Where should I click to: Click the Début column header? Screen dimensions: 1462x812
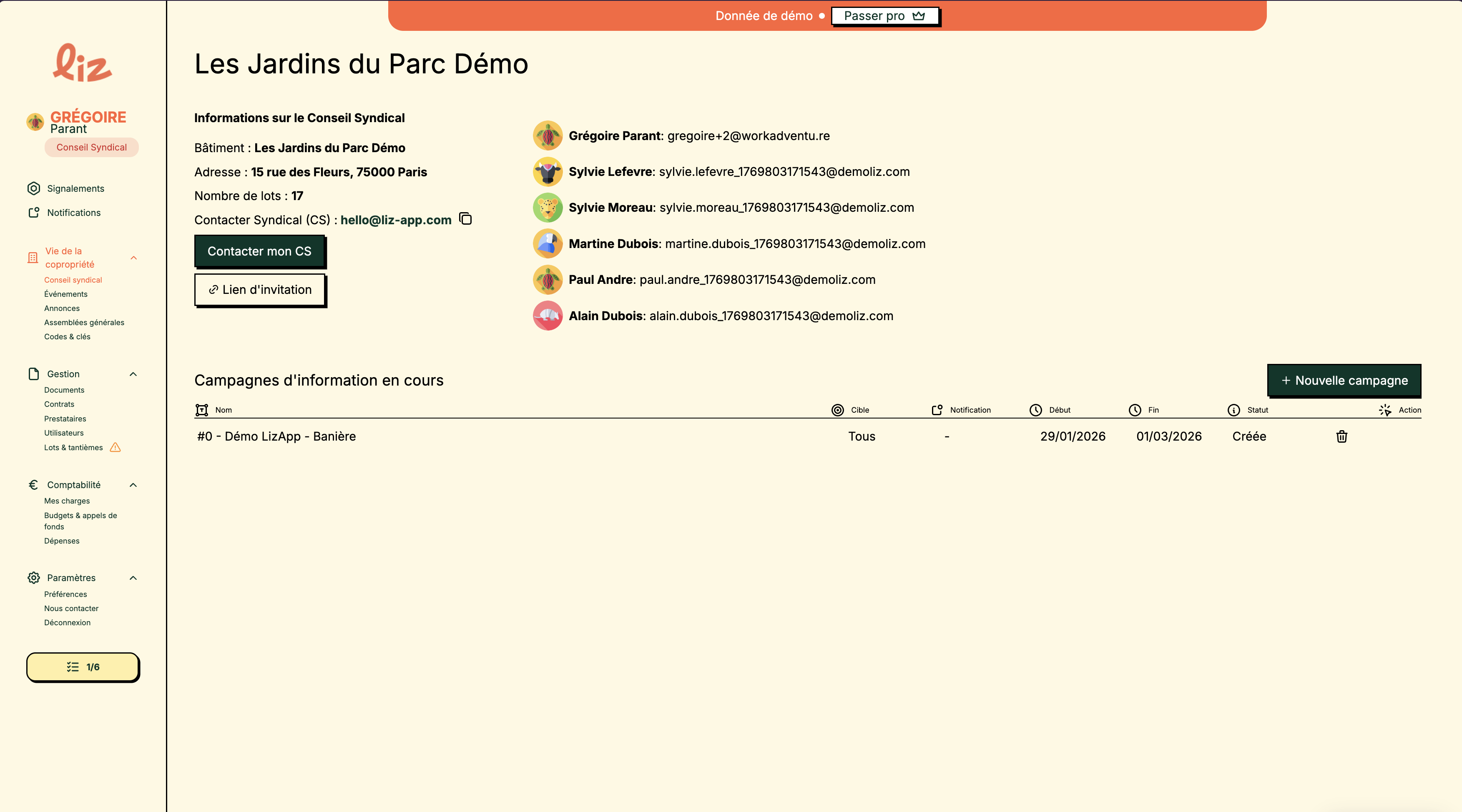coord(1050,410)
